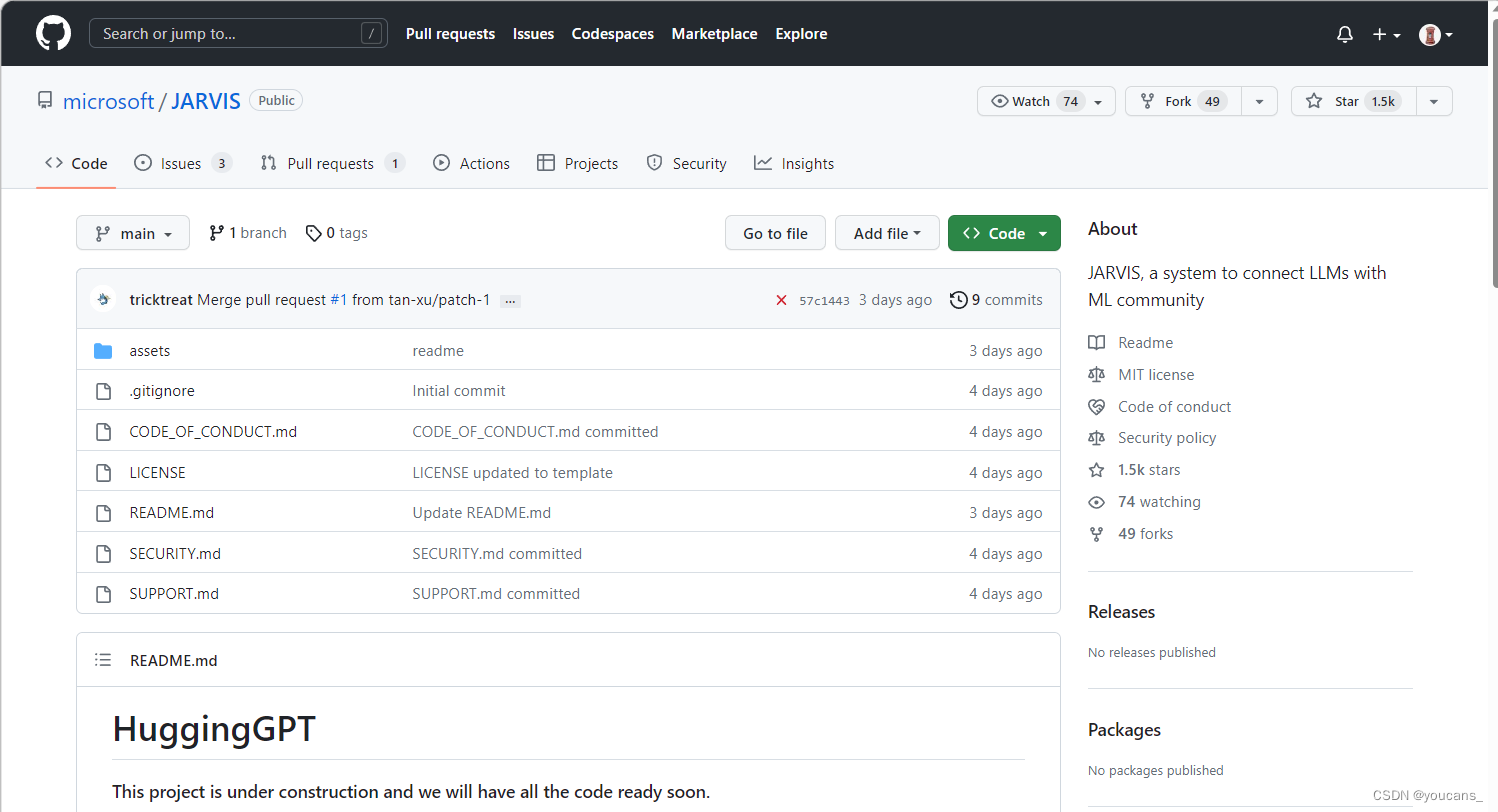Viewport: 1498px width, 812px height.
Task: Expand the Star lists dropdown arrow
Action: pos(1434,101)
